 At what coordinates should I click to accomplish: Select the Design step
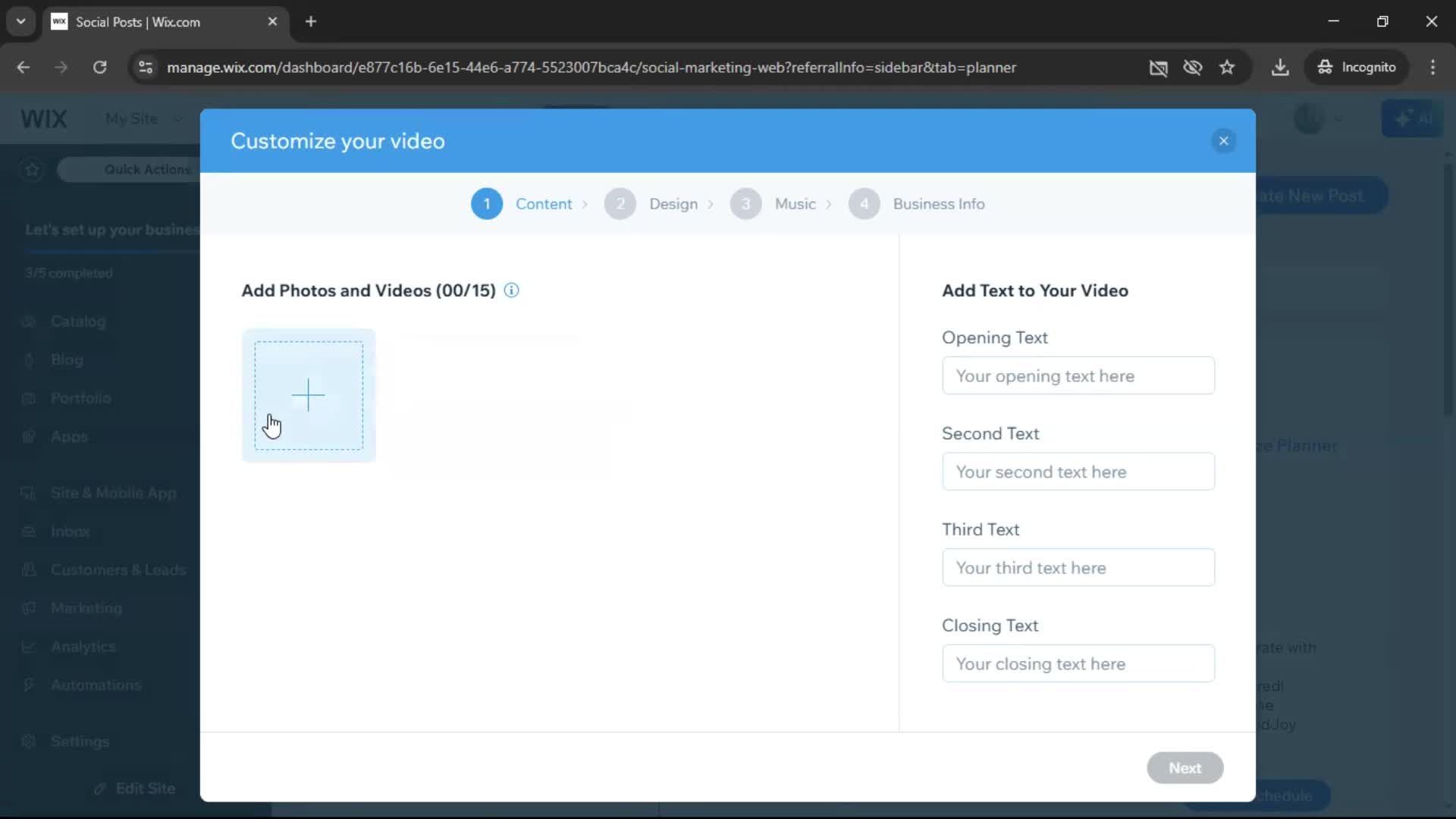pyautogui.click(x=673, y=204)
